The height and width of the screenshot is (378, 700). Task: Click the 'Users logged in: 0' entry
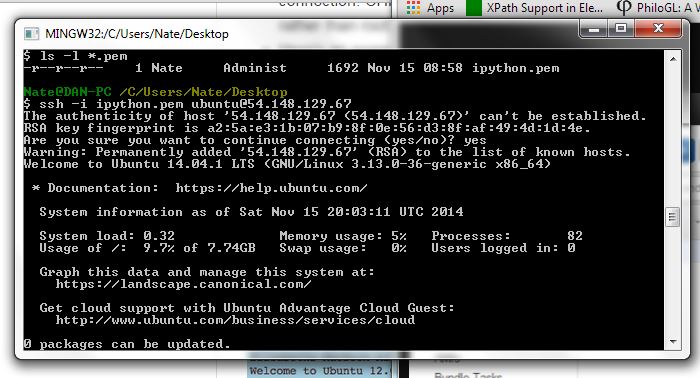tap(504, 248)
